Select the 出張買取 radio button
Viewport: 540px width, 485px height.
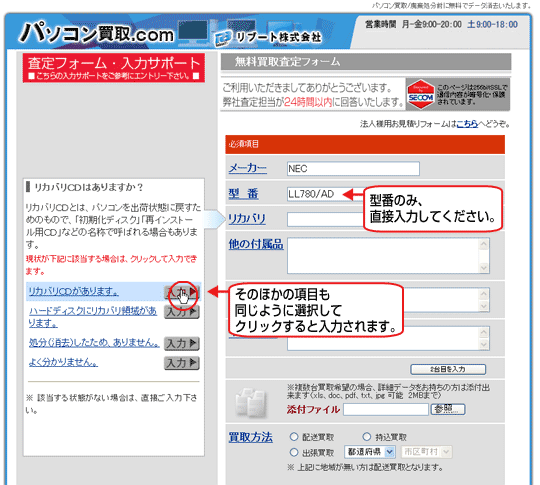coord(294,452)
